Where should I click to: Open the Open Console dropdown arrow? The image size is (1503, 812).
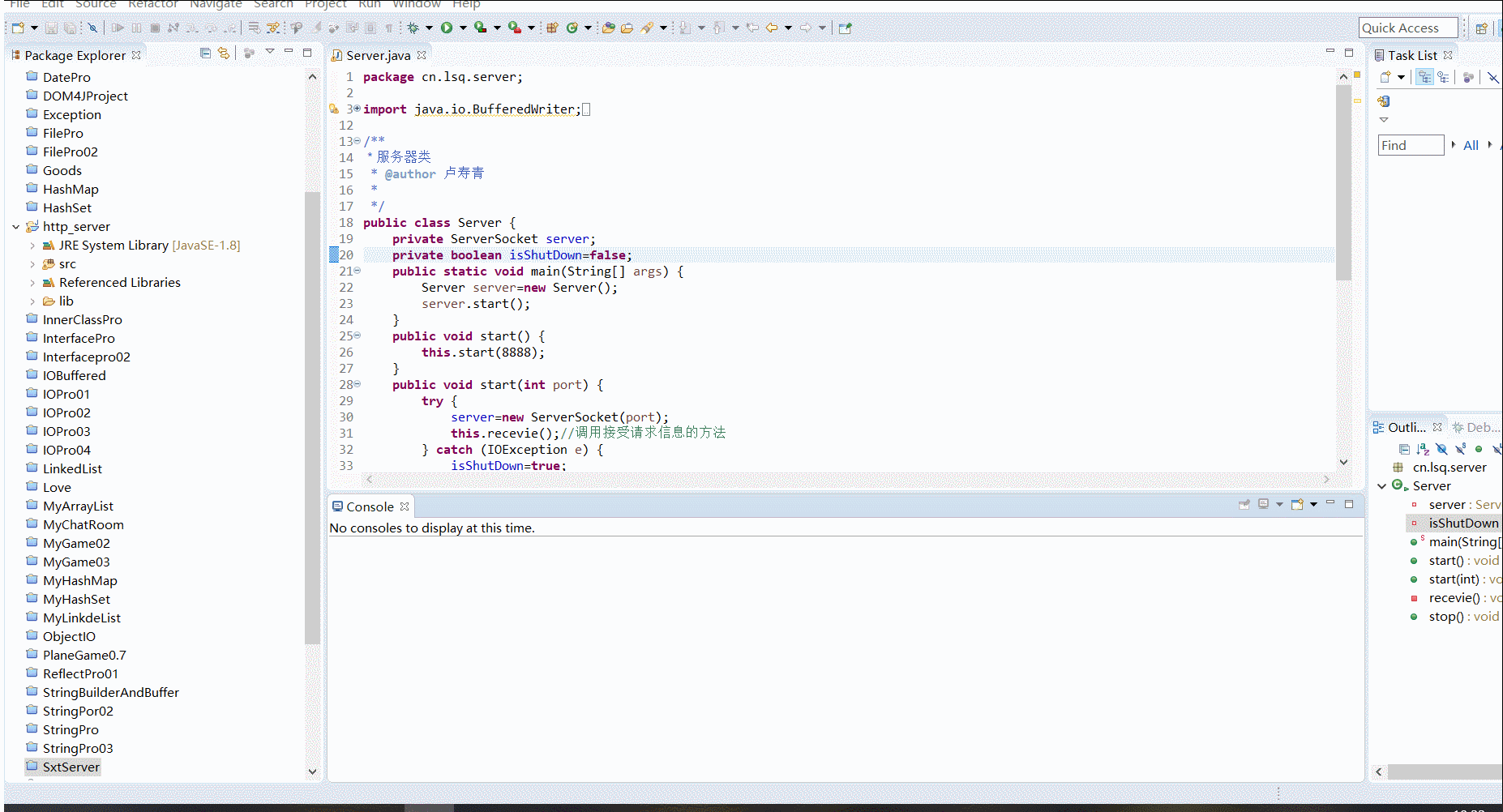click(x=1313, y=504)
